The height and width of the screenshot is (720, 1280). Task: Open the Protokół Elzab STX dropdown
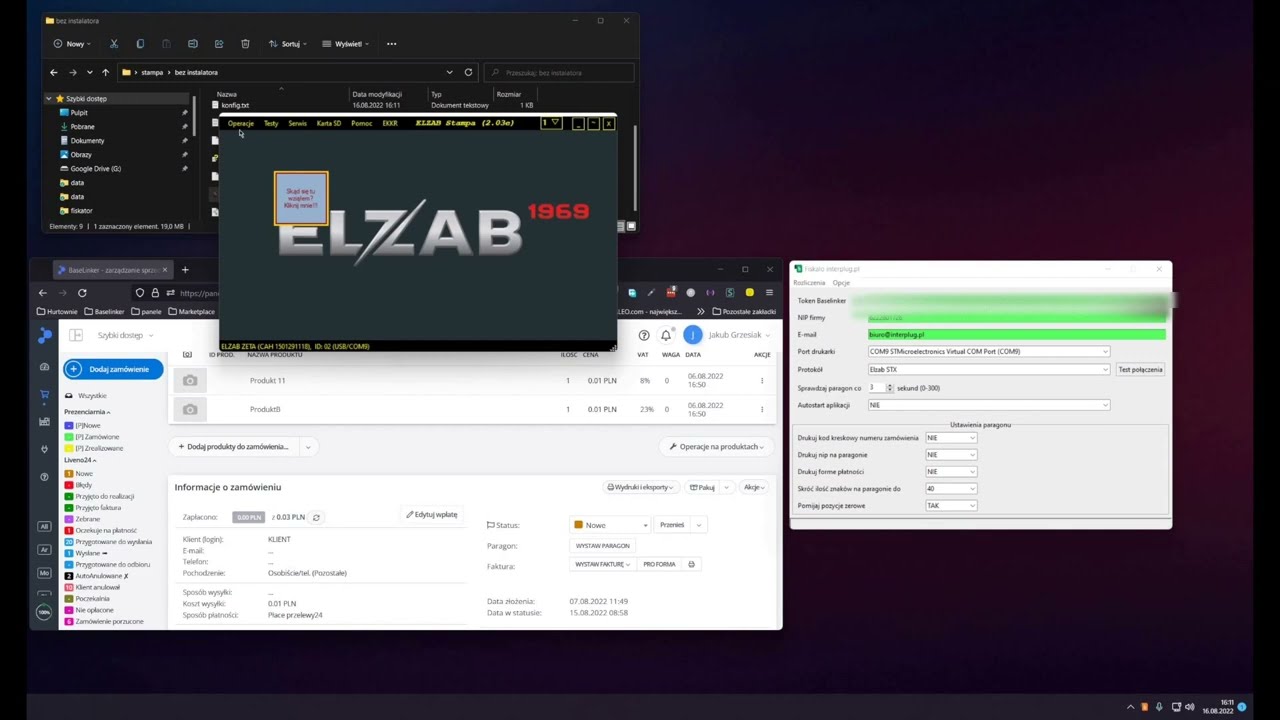pos(989,369)
